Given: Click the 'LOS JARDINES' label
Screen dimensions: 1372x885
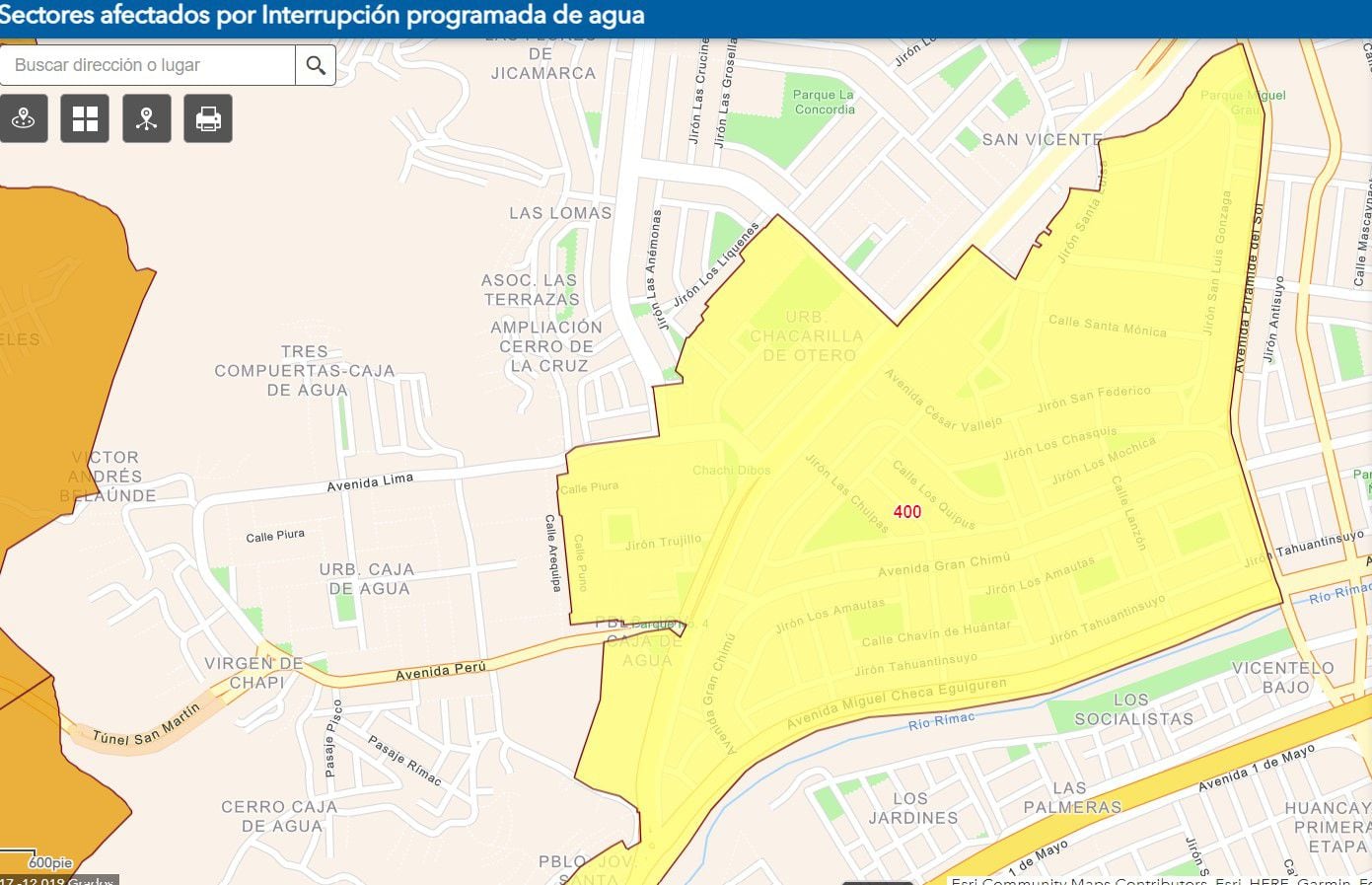Looking at the screenshot, I should (912, 808).
